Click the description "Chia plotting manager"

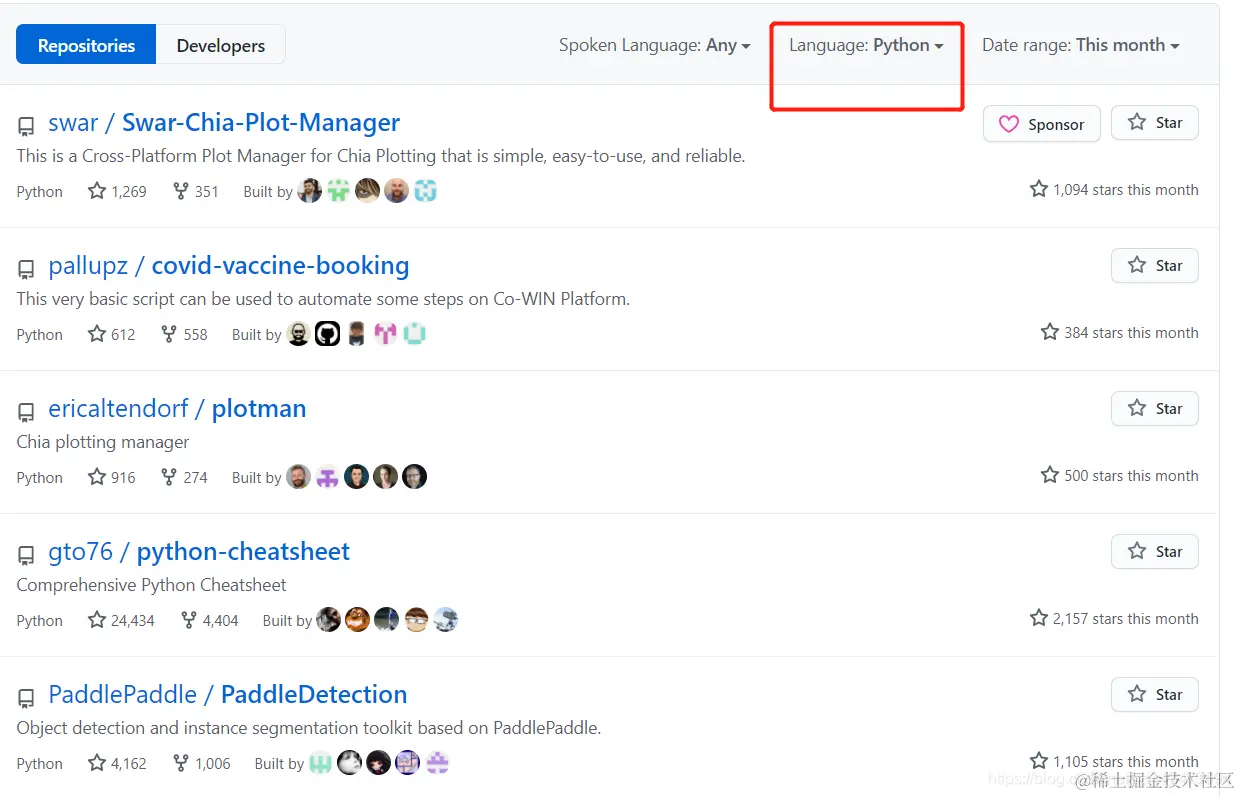(103, 442)
